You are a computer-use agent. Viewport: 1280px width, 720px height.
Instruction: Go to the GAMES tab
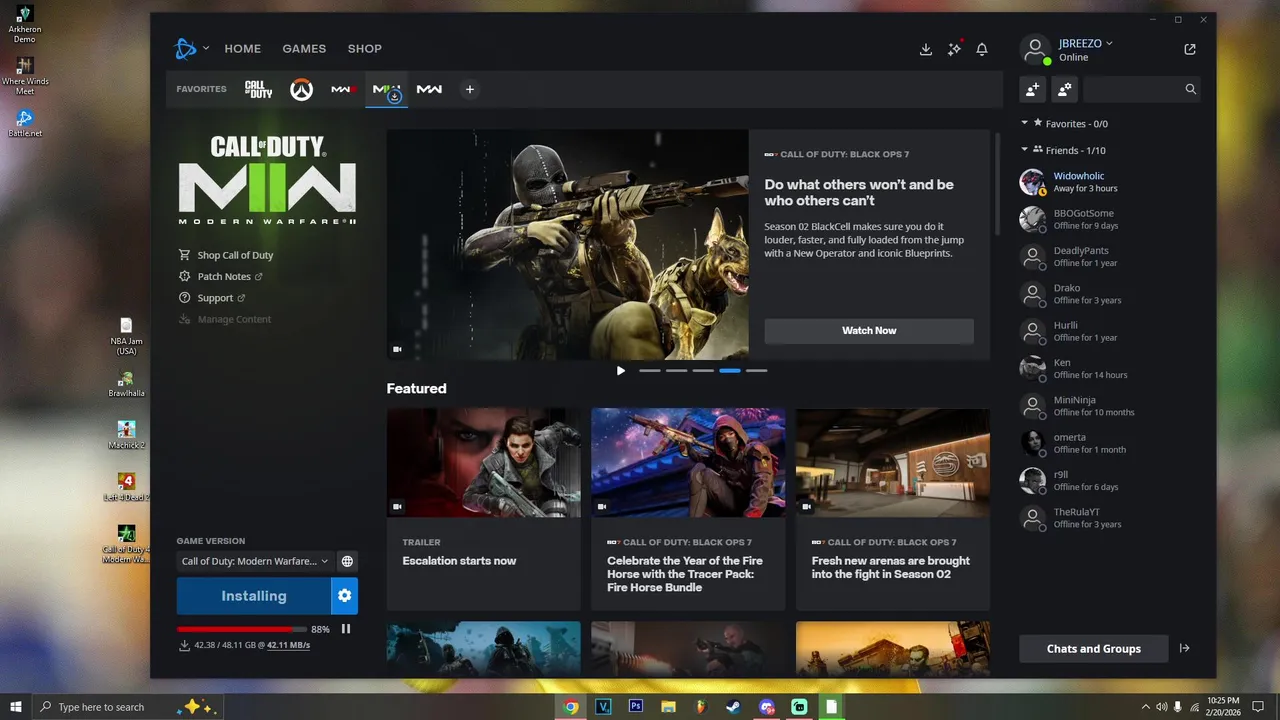pyautogui.click(x=304, y=49)
